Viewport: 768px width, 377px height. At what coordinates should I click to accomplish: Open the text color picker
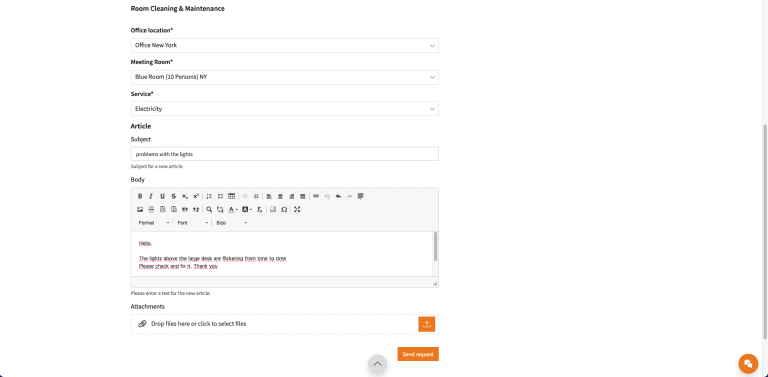pos(233,210)
